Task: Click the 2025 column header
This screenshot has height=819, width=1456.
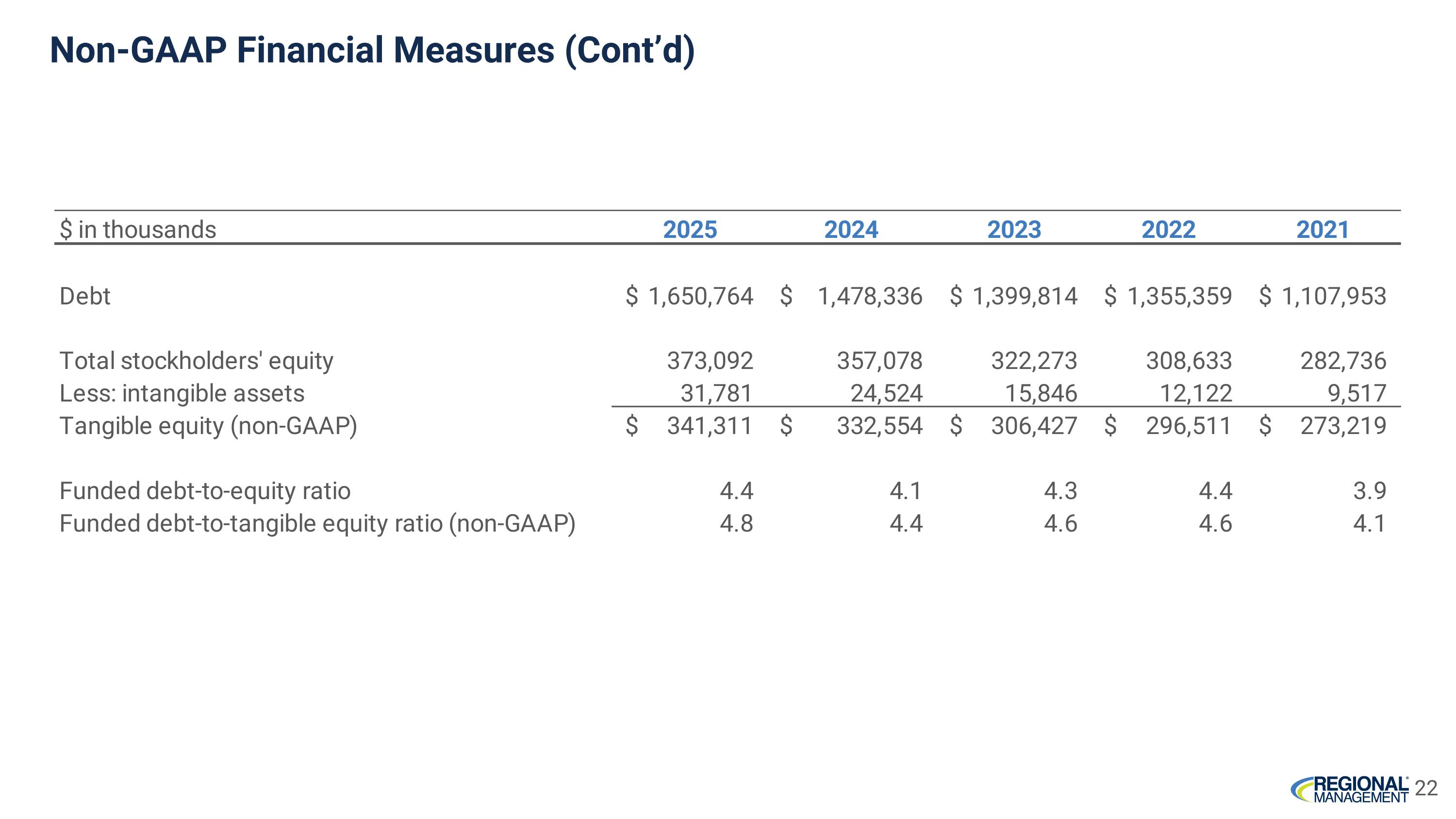Action: pyautogui.click(x=690, y=230)
